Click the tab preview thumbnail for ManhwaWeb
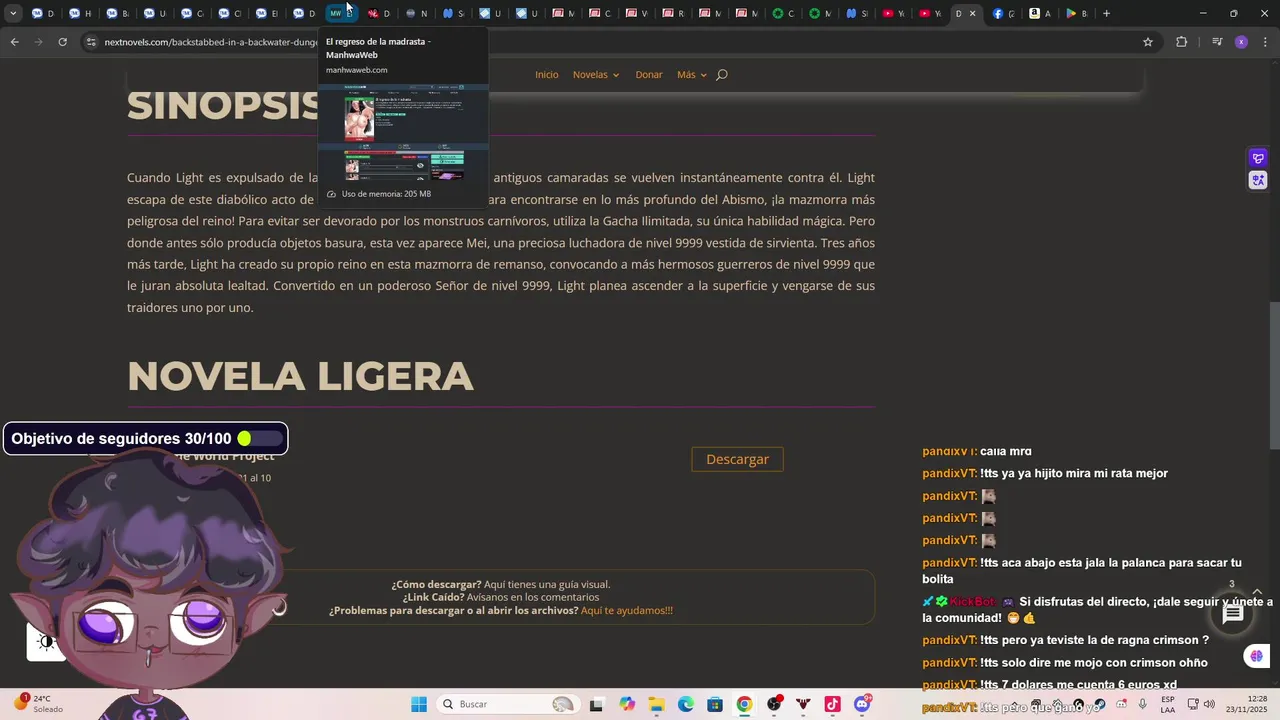This screenshot has height=720, width=1280. [403, 133]
